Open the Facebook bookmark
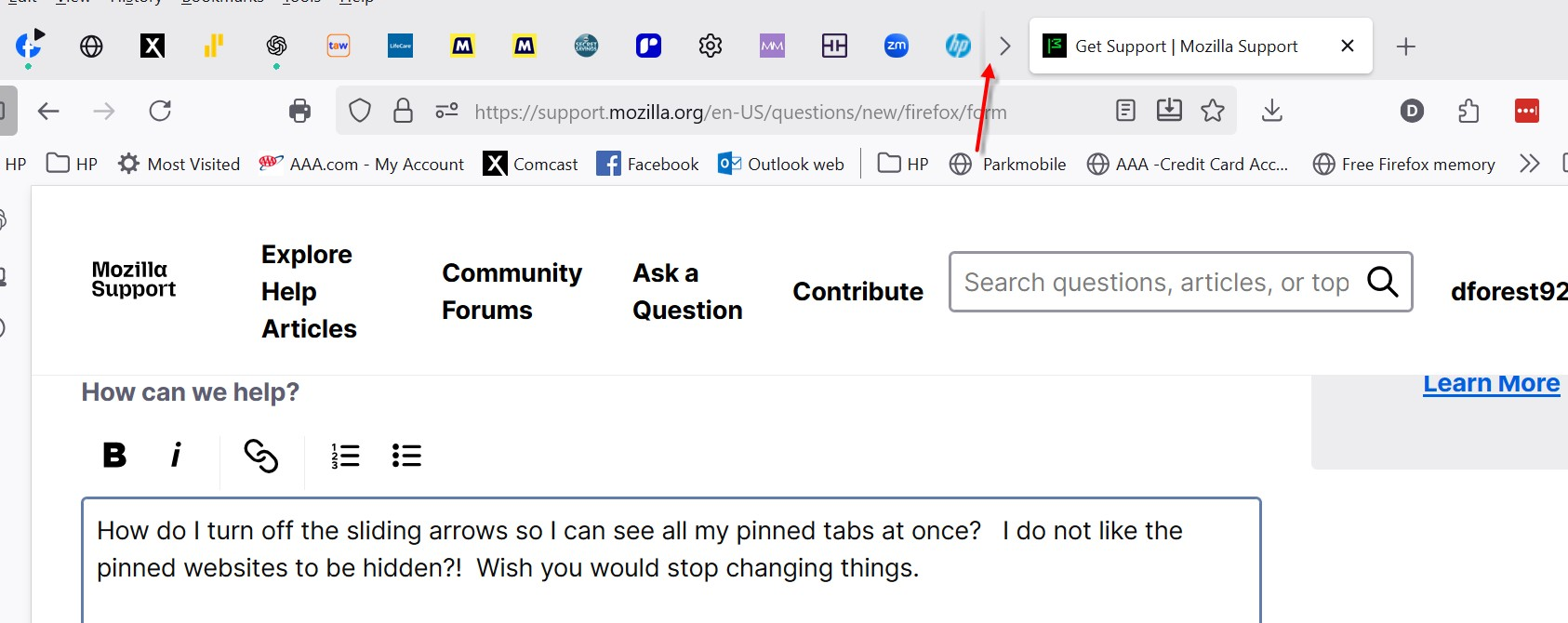This screenshot has width=1568, height=623. coord(647,165)
